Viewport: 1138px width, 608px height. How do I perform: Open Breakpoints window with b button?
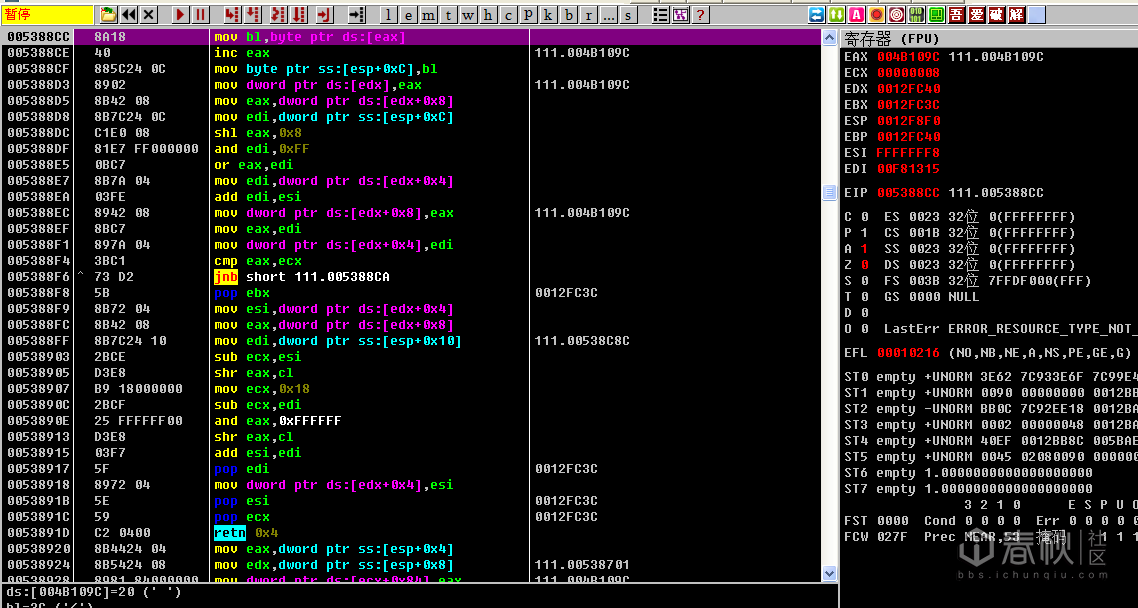568,15
